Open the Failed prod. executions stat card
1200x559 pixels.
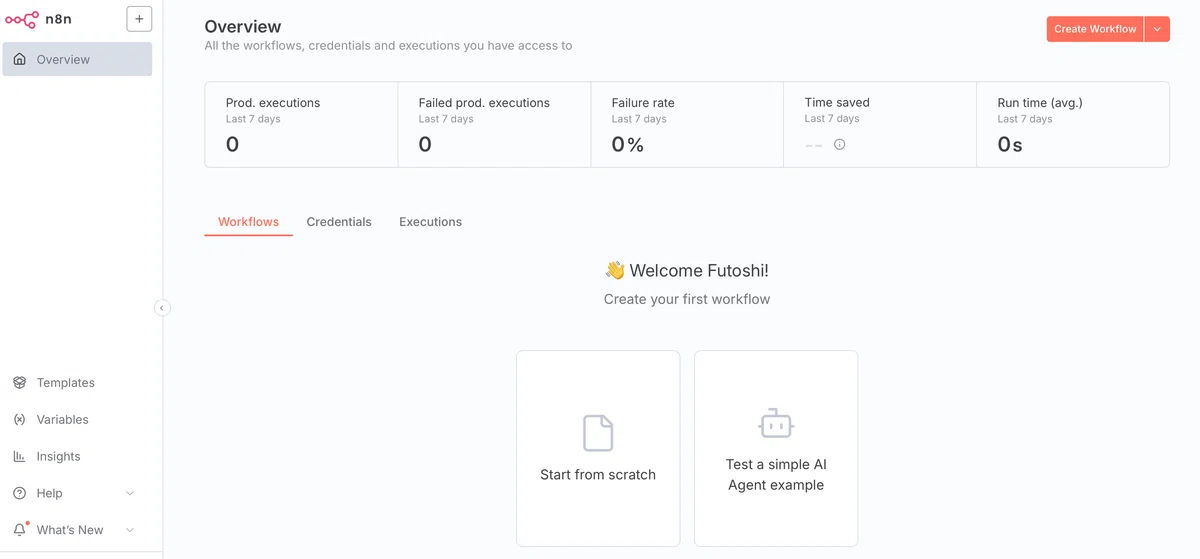coord(494,125)
